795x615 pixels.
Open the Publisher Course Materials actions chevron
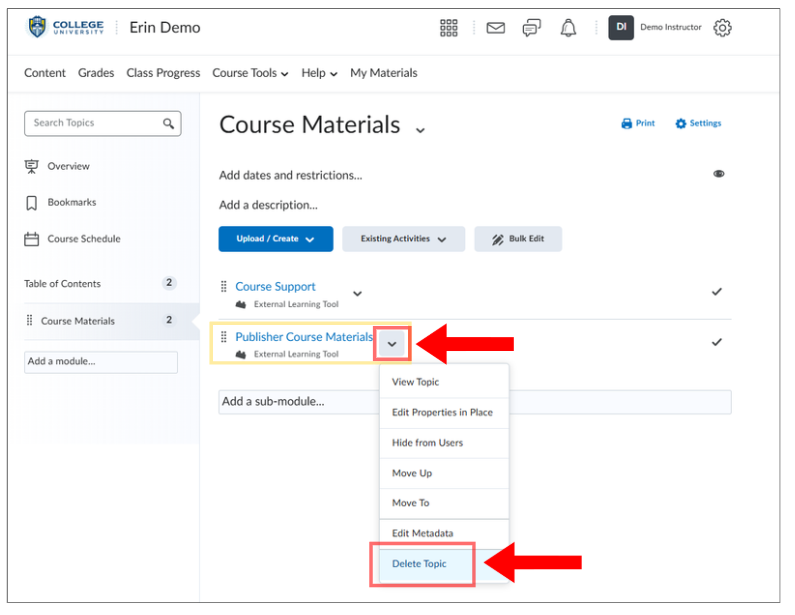coord(391,344)
